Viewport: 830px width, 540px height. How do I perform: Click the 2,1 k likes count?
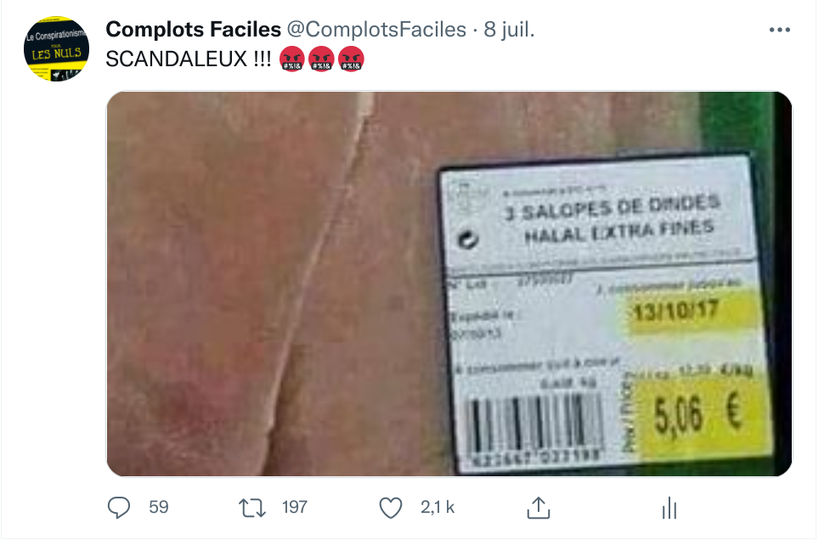click(x=437, y=507)
